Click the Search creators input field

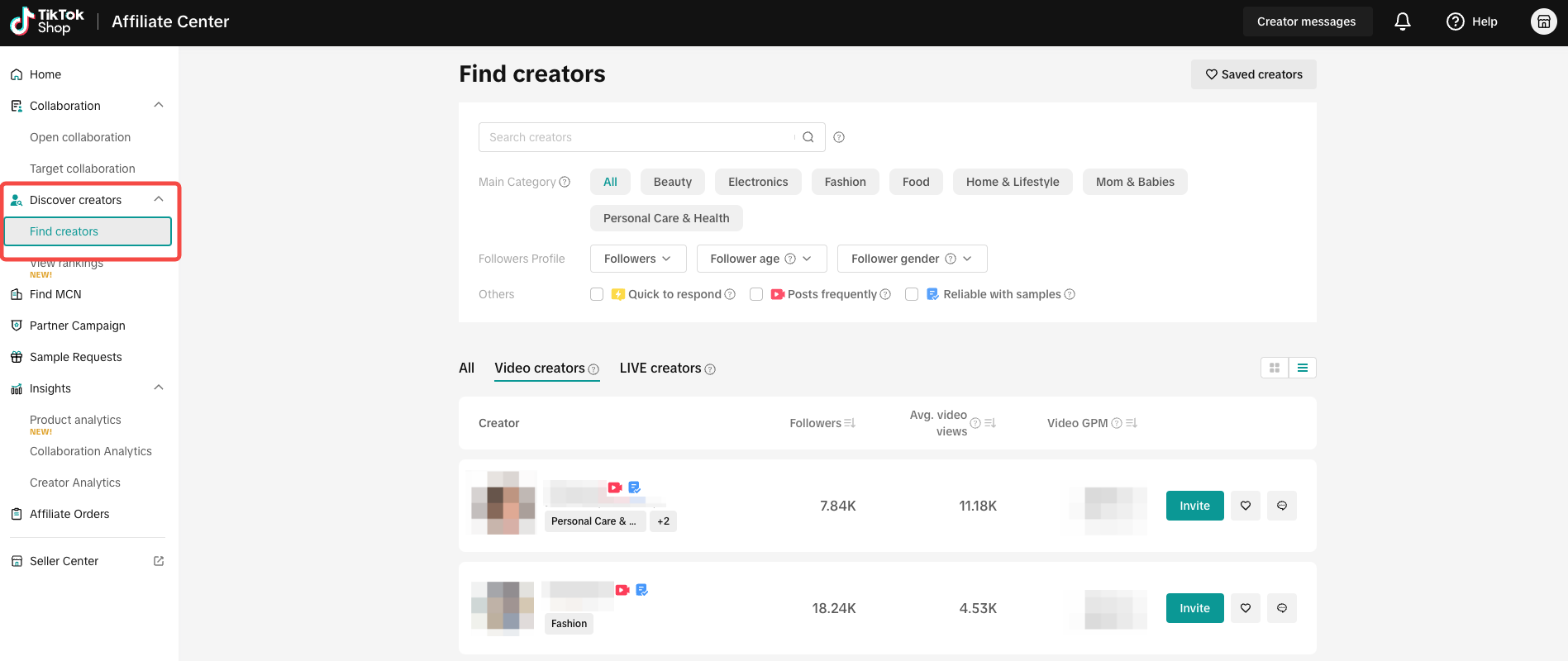click(636, 137)
